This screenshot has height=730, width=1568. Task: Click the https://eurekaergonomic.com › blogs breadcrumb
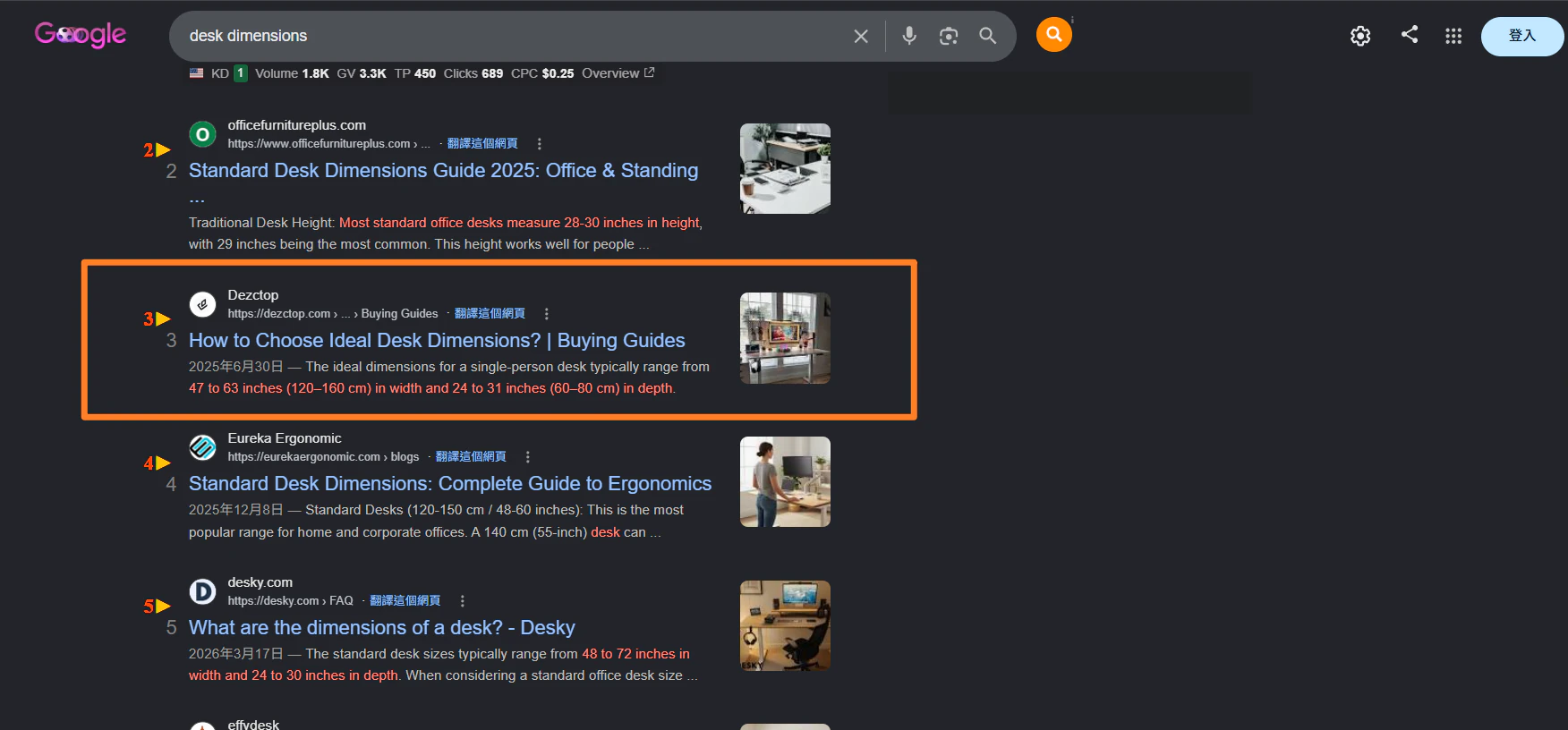(323, 456)
